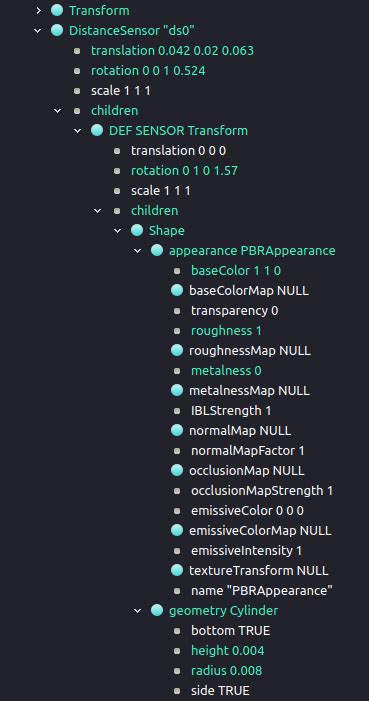Collapse the geometry Cylinder node
This screenshot has height=701, width=369.
pos(137,611)
